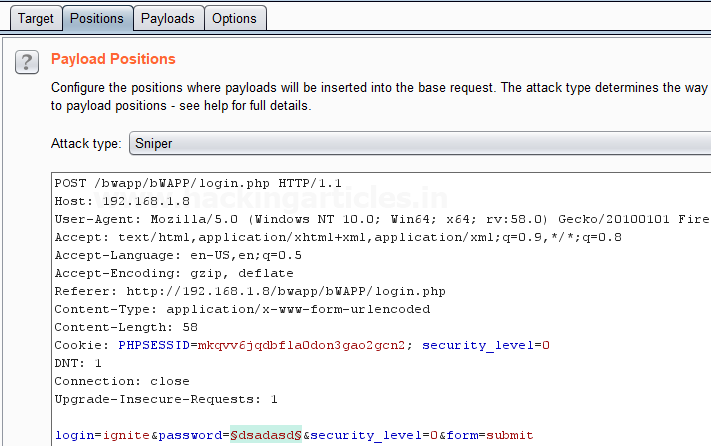
Task: Click the Connection: close line
Action: point(122,382)
